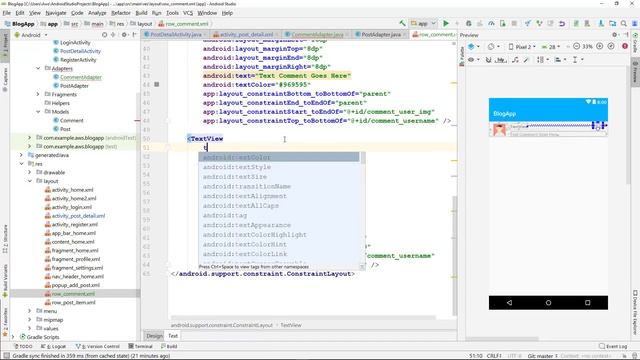Expand the Gradle Scripts node
640x360 pixels.
tap(13, 337)
